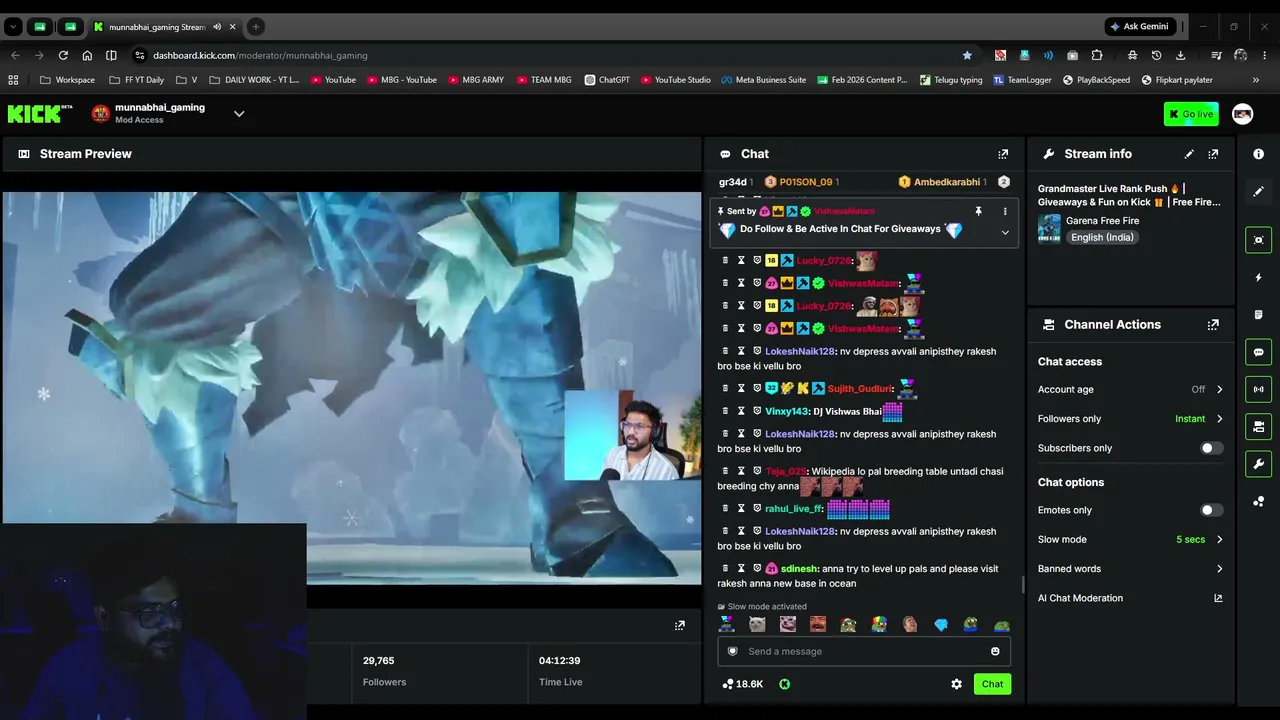
Task: Reload the browser page
Action: coord(63,55)
